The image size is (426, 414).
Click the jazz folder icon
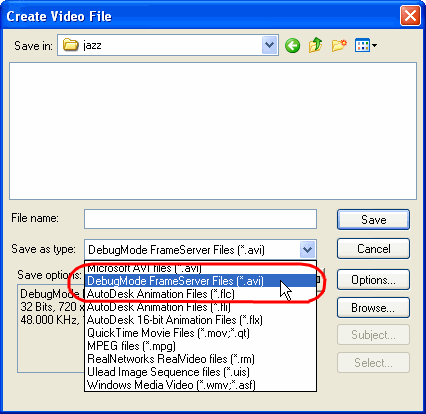(70, 44)
